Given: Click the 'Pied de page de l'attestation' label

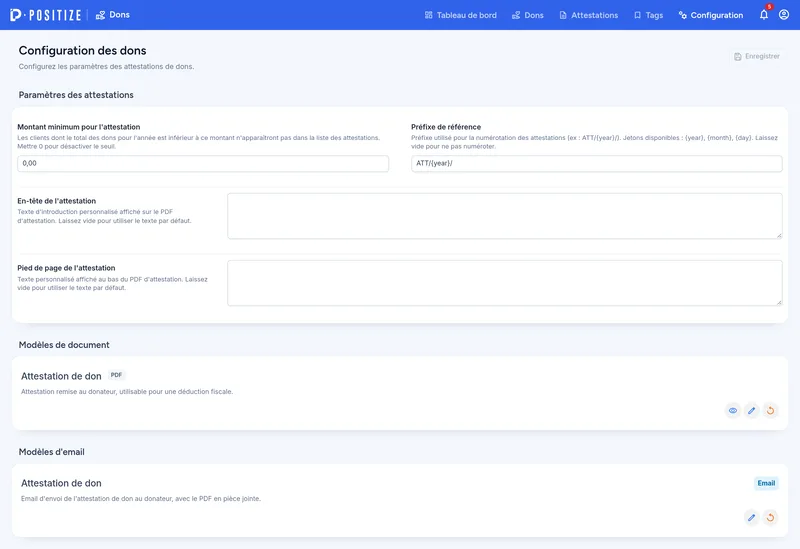Looking at the screenshot, I should pyautogui.click(x=66, y=268).
